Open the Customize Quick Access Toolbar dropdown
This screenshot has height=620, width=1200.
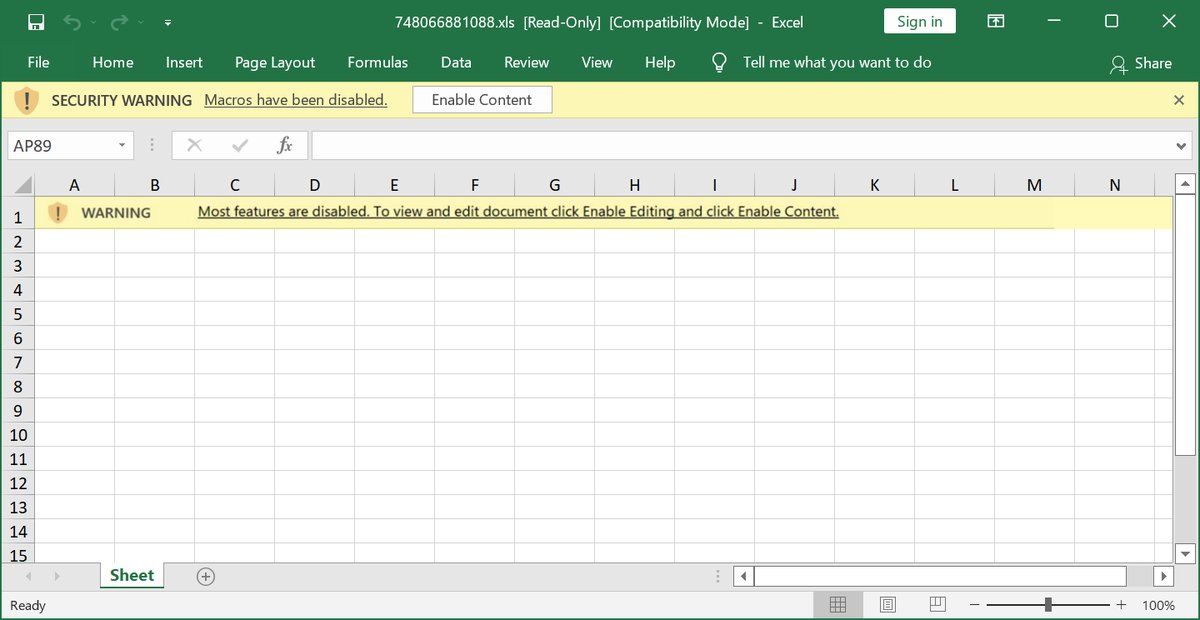168,22
